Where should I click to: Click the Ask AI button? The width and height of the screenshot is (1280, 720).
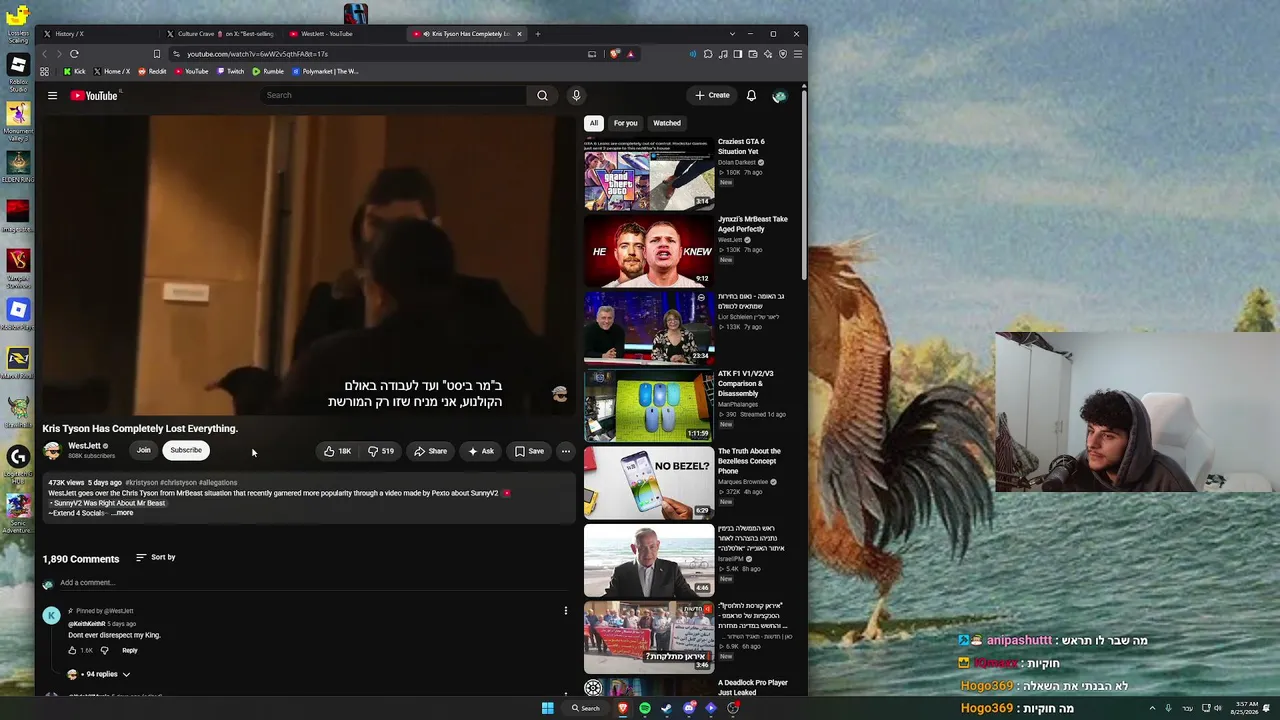pos(481,451)
